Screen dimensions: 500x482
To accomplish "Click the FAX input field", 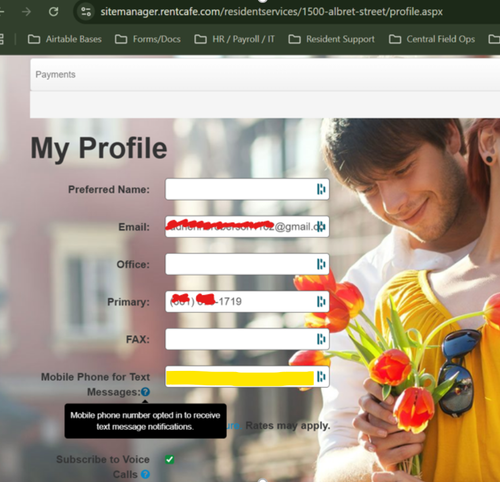I will tap(247, 339).
